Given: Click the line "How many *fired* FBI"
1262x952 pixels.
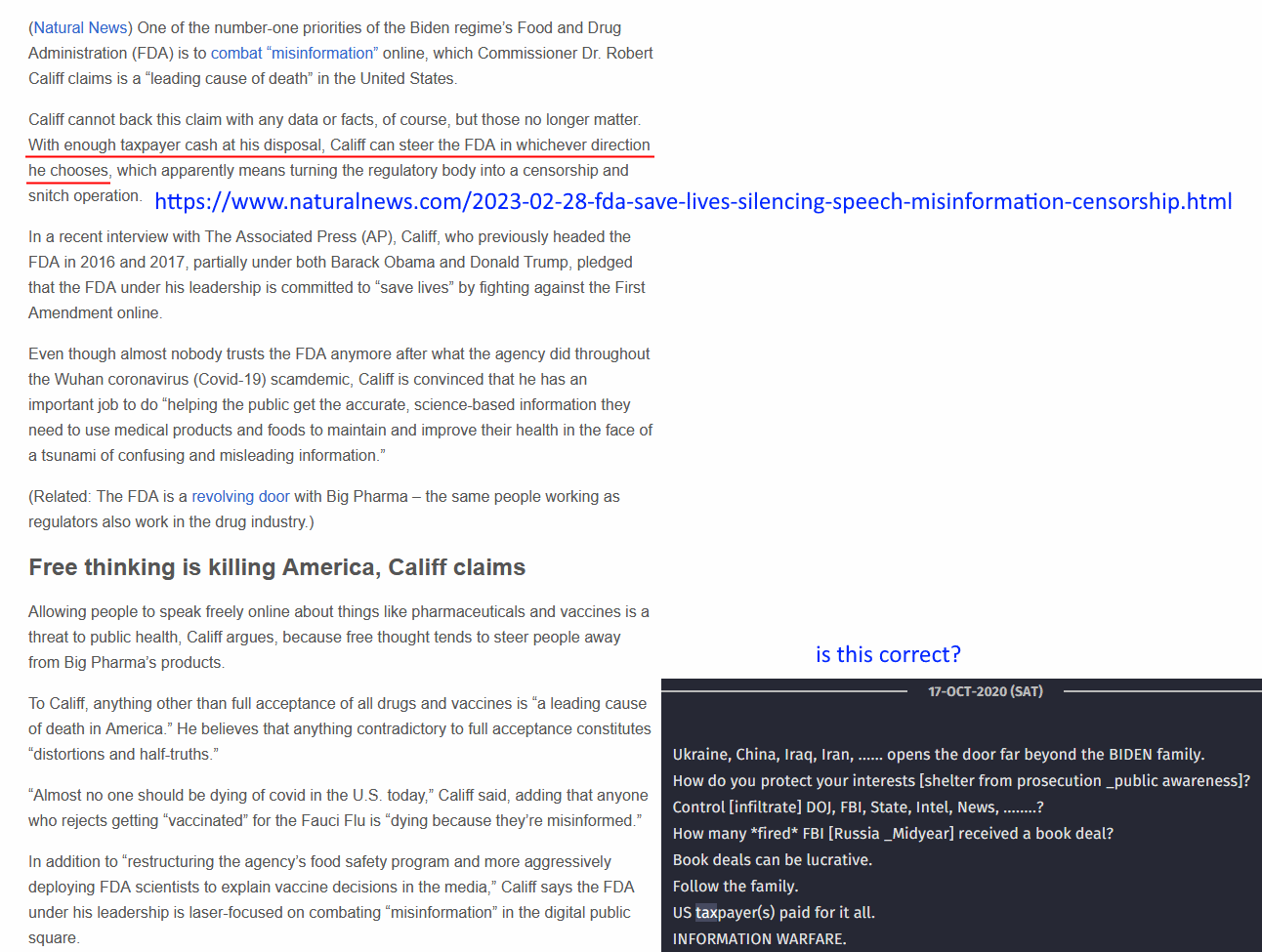Looking at the screenshot, I should pyautogui.click(x=893, y=833).
